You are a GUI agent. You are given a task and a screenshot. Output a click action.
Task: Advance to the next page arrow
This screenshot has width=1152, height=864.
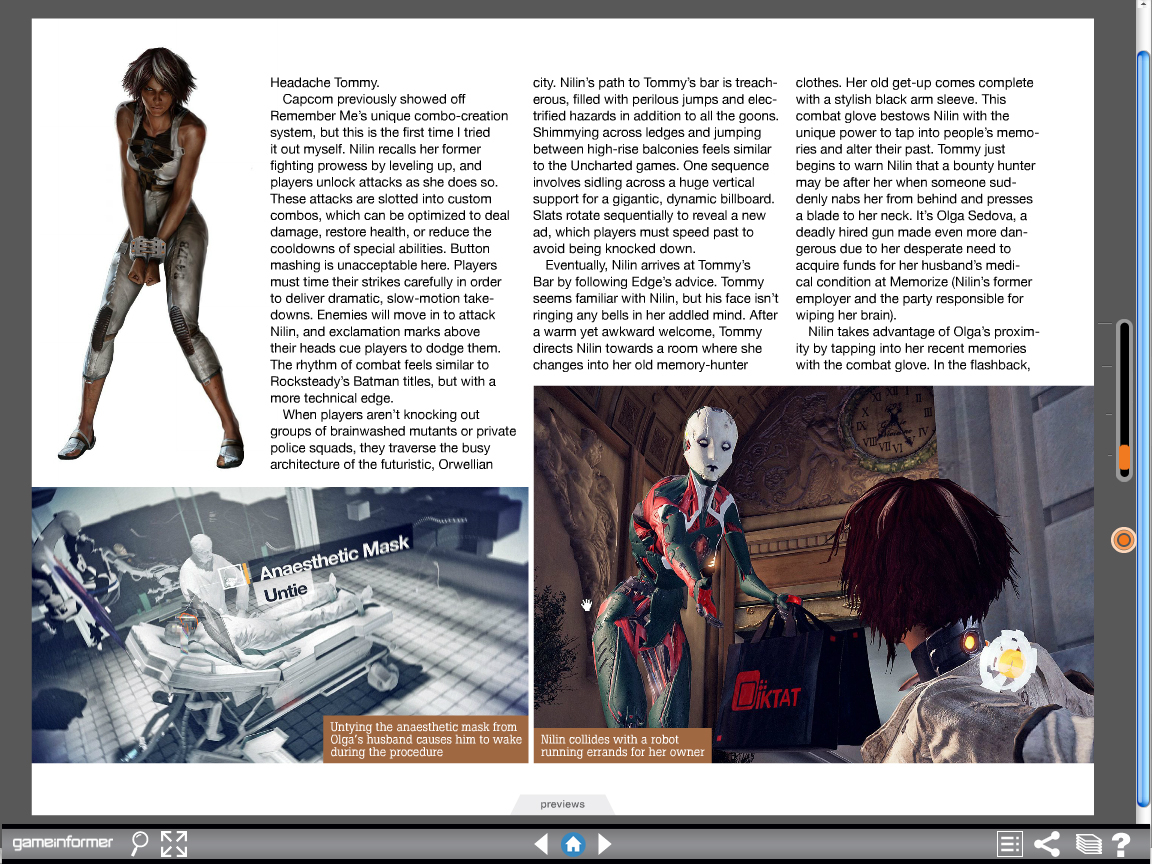(605, 843)
